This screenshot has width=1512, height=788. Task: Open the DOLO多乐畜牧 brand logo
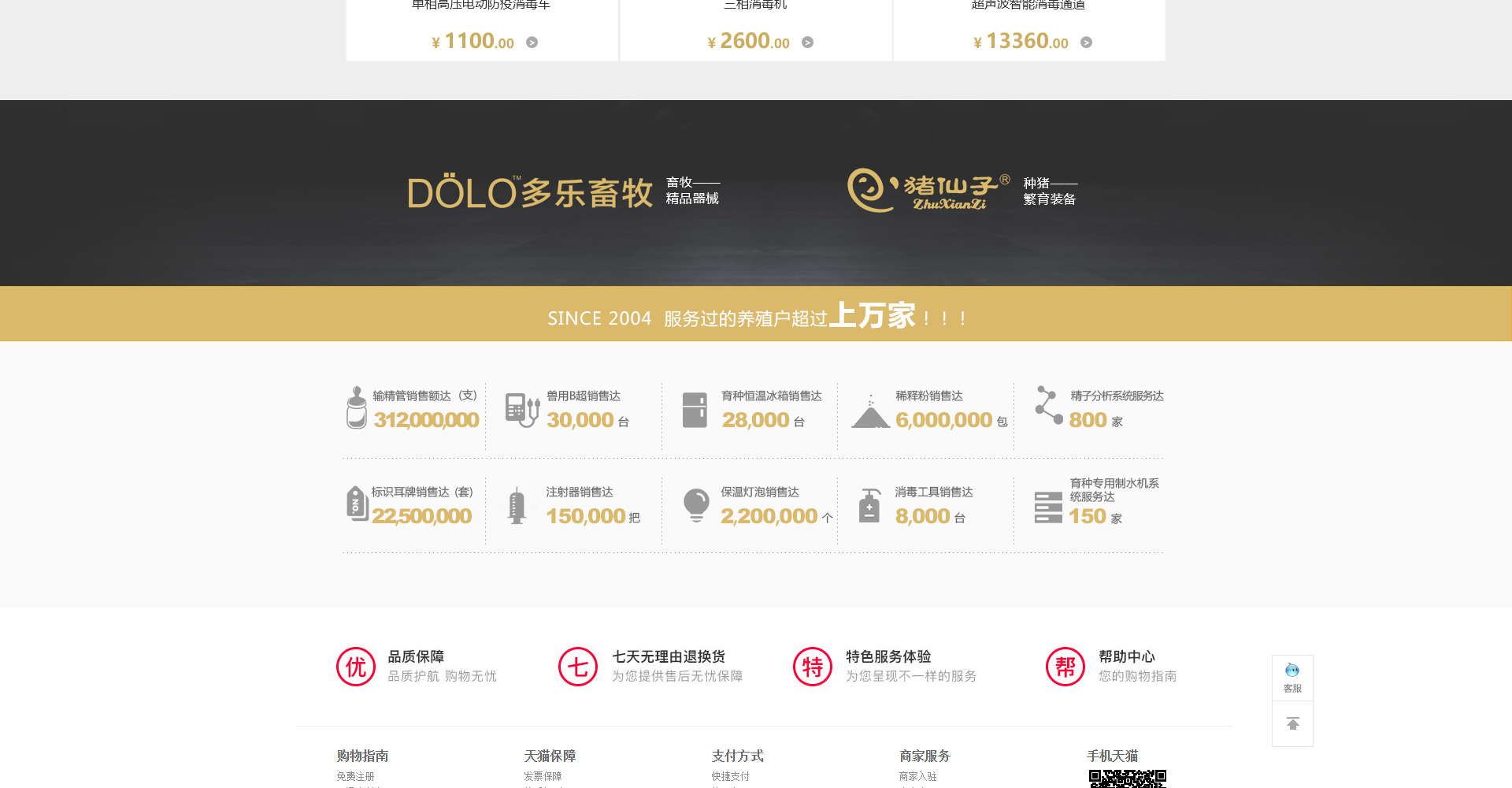(530, 192)
